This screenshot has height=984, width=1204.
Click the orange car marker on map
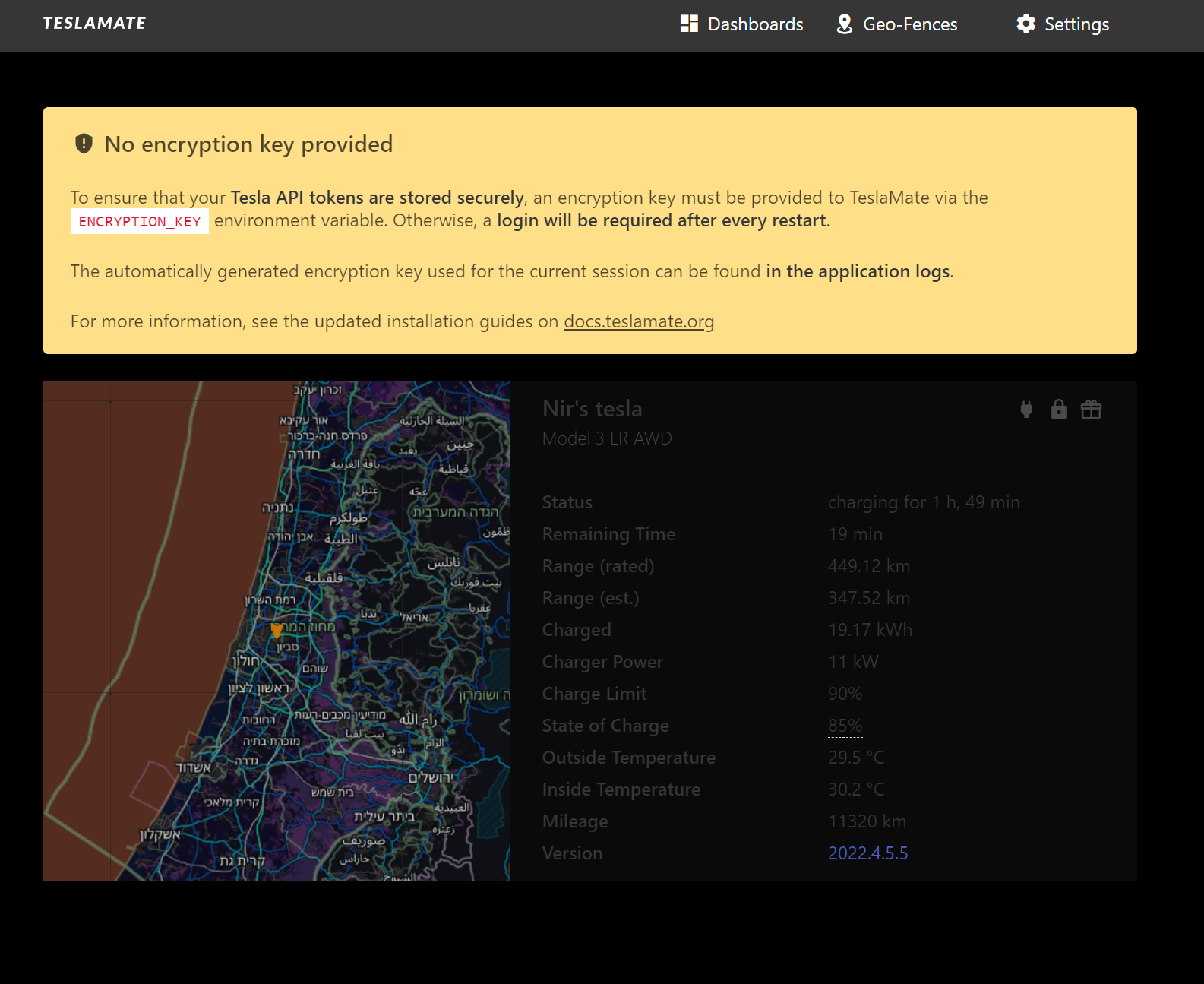(x=277, y=631)
